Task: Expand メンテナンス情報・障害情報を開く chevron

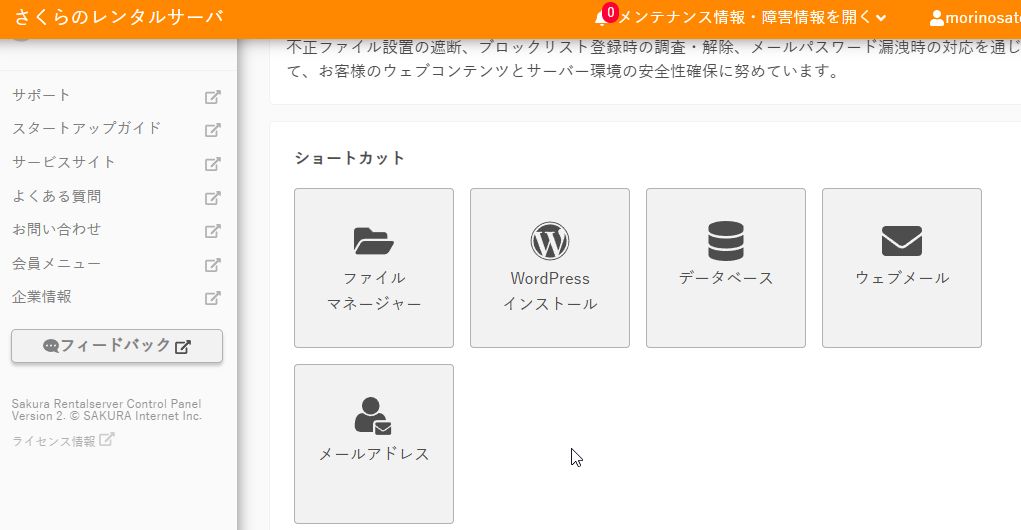Action: pos(881,18)
